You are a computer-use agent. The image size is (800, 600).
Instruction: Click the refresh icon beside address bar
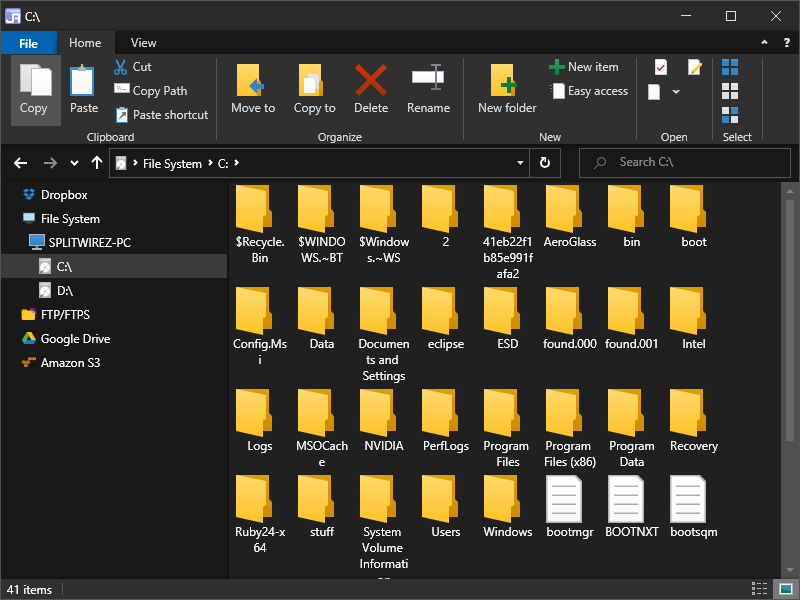545,163
